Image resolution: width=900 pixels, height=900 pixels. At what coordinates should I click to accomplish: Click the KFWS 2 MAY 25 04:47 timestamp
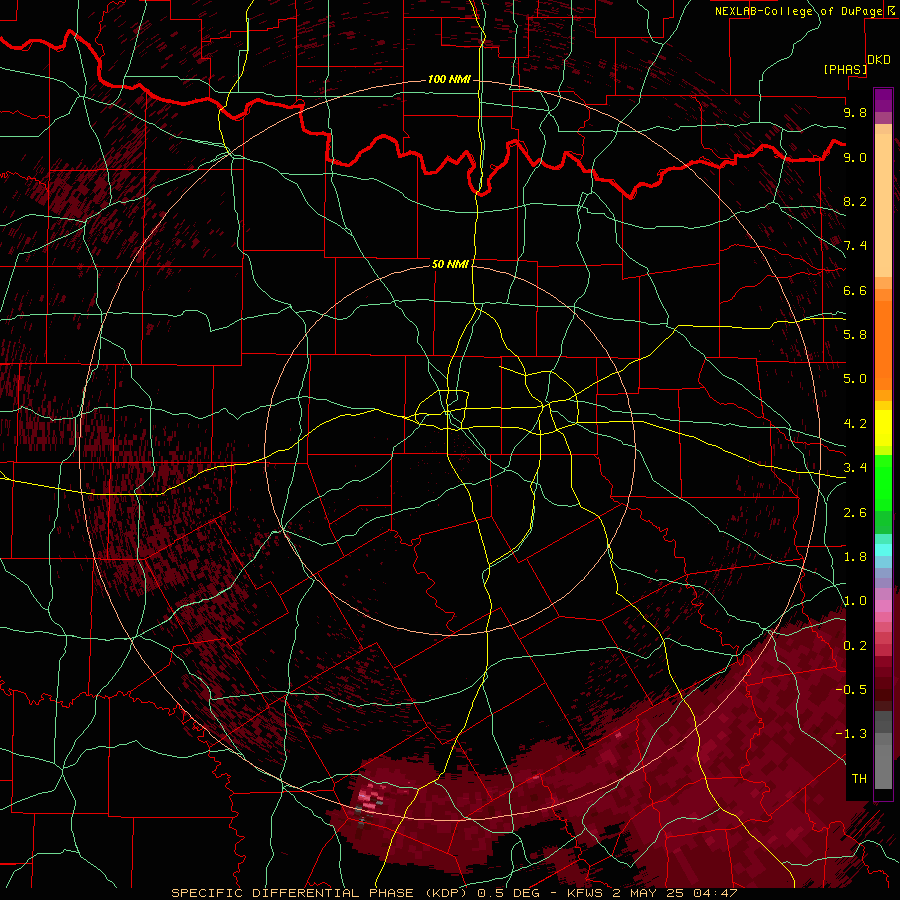click(x=653, y=893)
